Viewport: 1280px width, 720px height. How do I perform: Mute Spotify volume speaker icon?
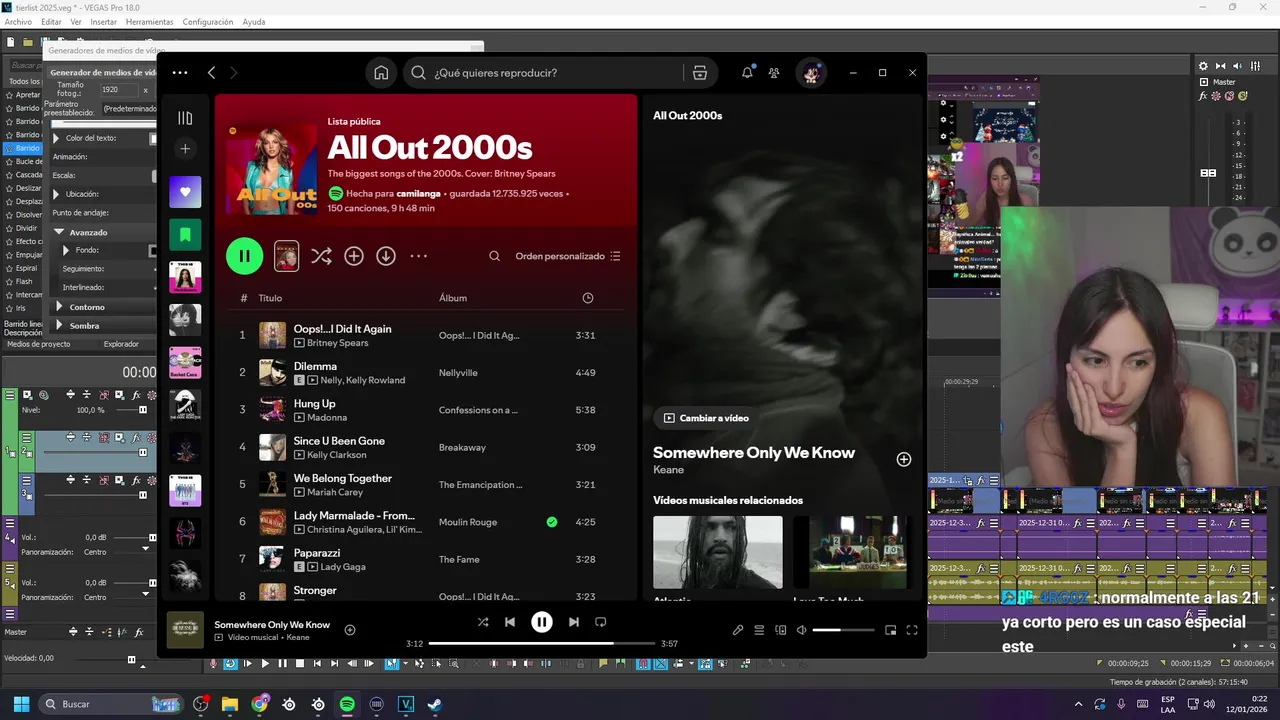pyautogui.click(x=801, y=630)
